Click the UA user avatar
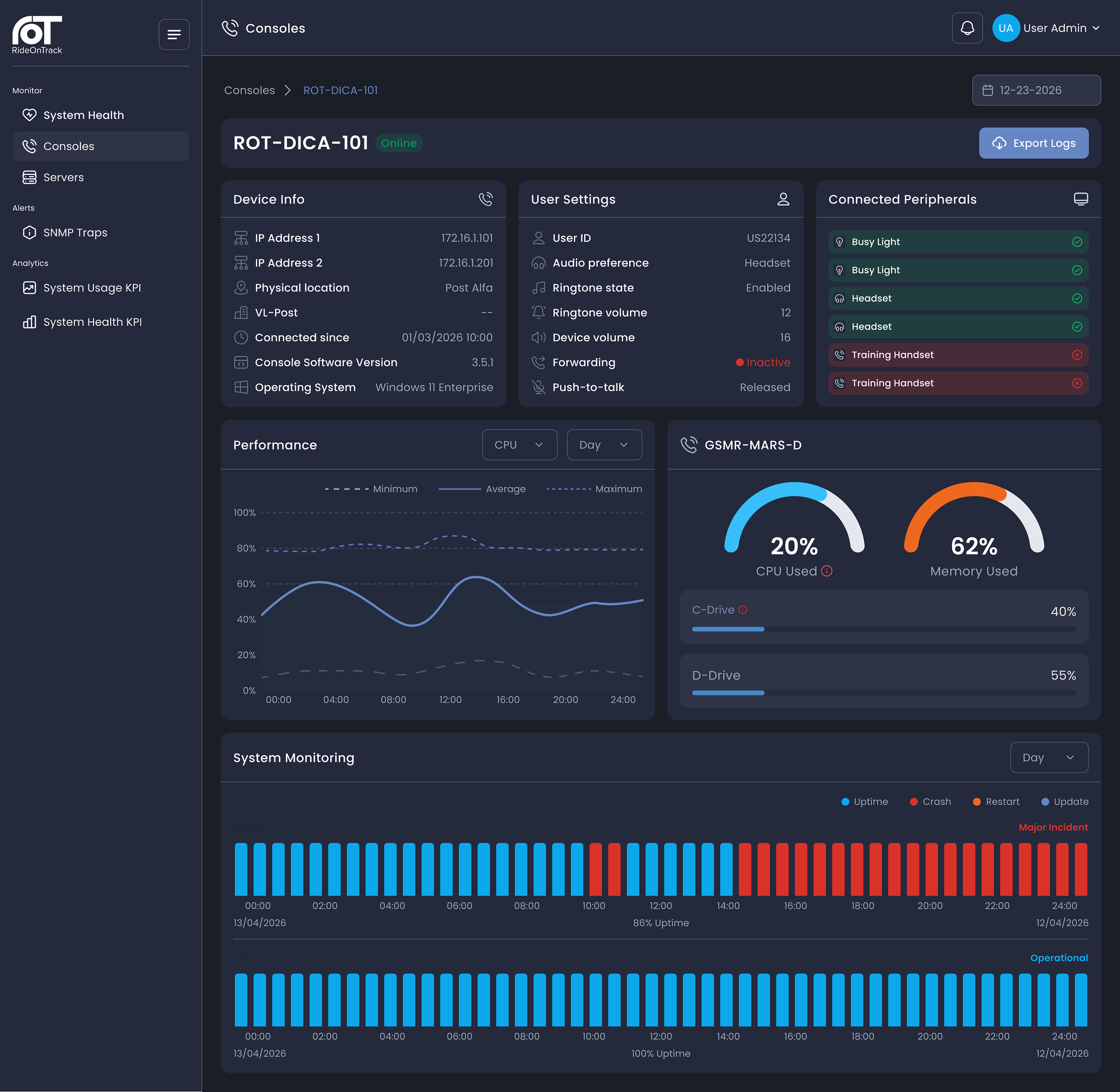The image size is (1120, 1092). pyautogui.click(x=1006, y=28)
